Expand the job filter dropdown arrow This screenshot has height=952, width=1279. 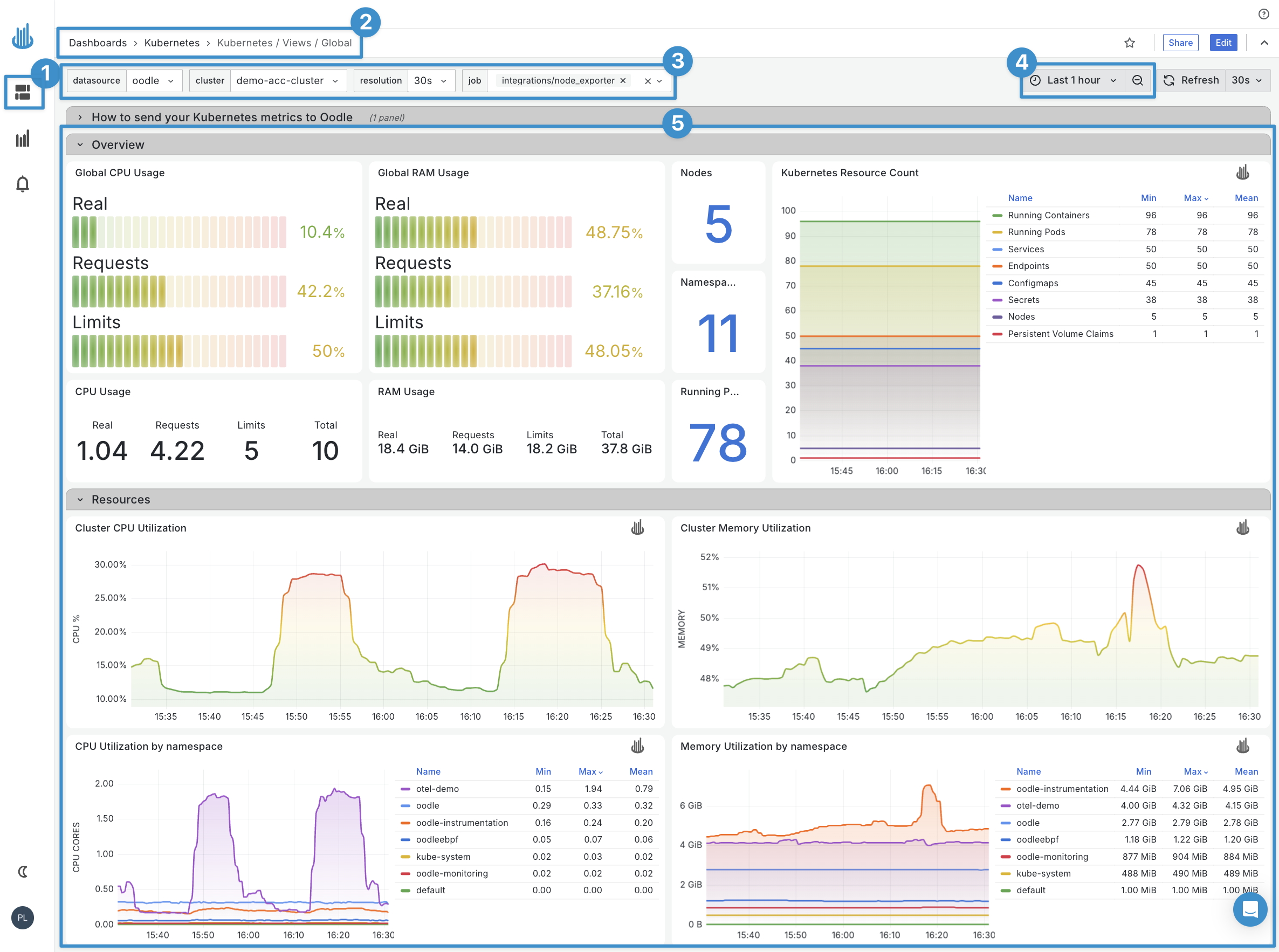[660, 81]
